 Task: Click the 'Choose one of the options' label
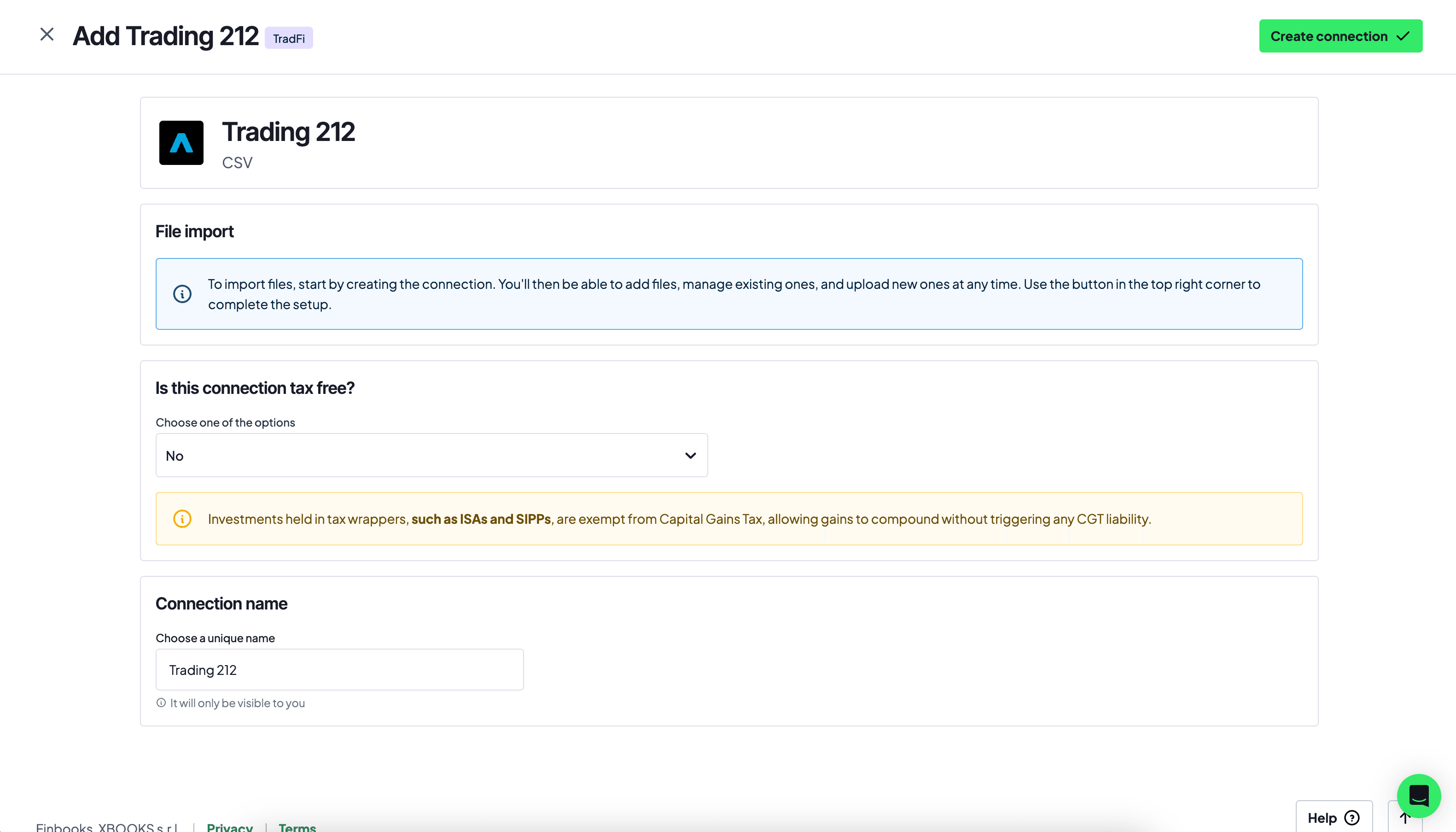point(226,422)
